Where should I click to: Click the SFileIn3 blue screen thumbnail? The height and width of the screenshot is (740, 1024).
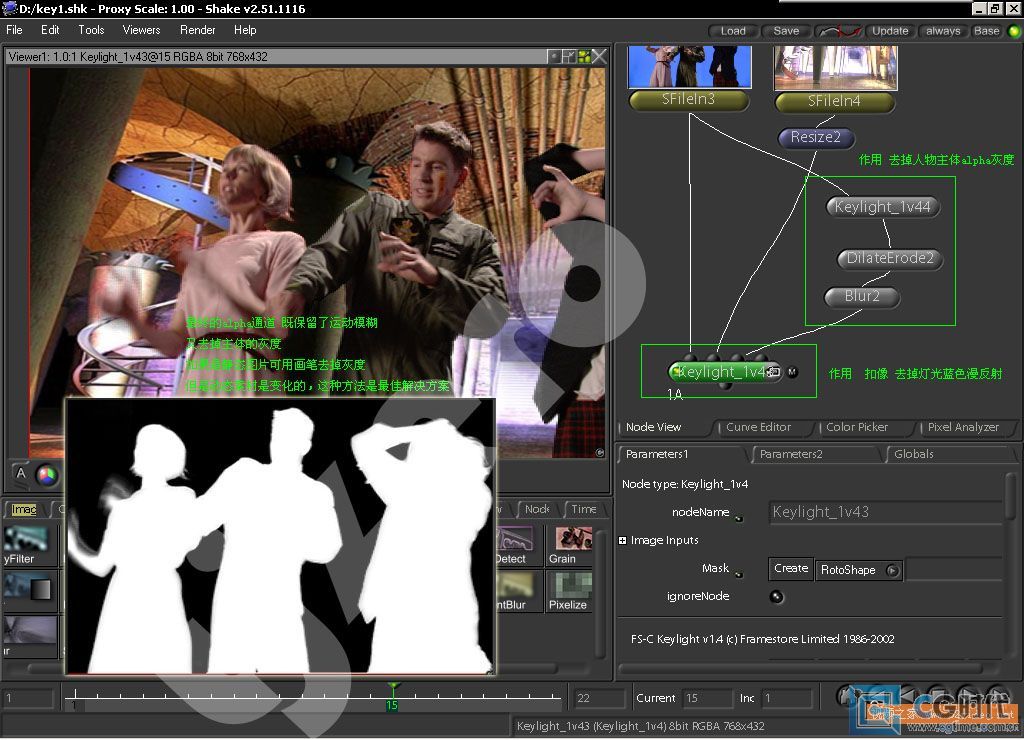(x=689, y=67)
